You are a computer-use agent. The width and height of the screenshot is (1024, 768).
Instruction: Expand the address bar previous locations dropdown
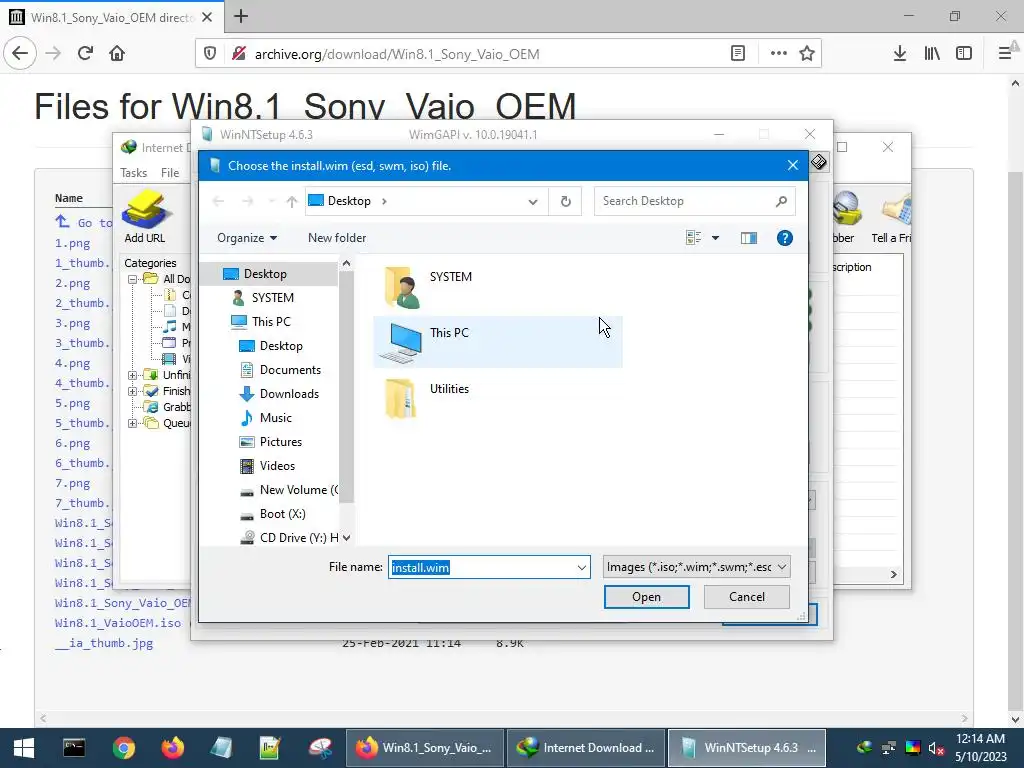click(x=533, y=202)
